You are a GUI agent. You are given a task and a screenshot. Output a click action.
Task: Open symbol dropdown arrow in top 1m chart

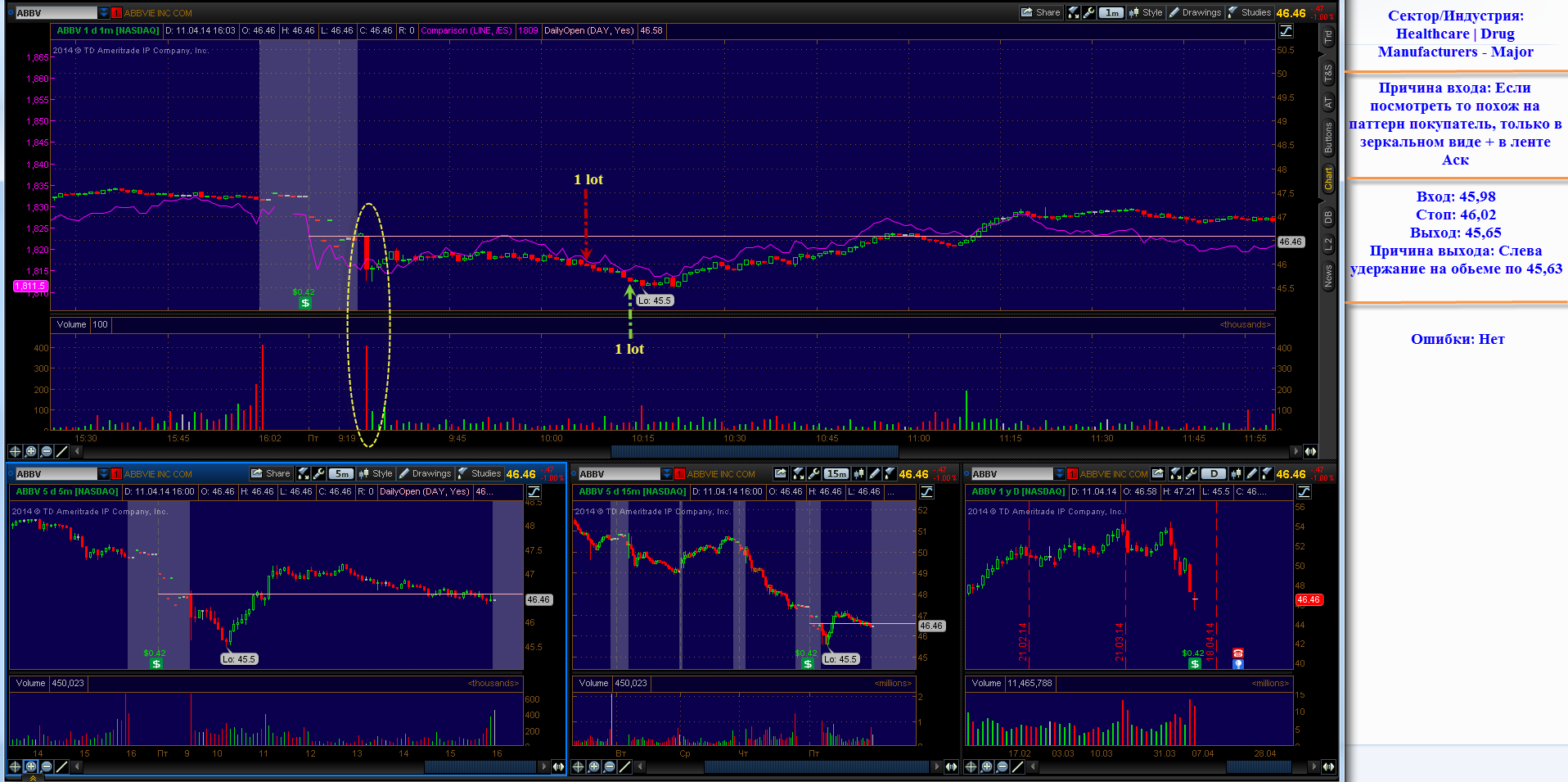click(x=104, y=13)
